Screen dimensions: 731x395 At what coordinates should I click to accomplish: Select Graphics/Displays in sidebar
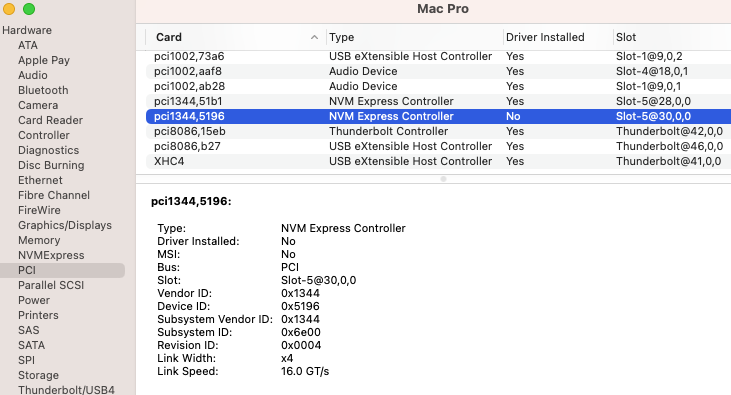(65, 225)
